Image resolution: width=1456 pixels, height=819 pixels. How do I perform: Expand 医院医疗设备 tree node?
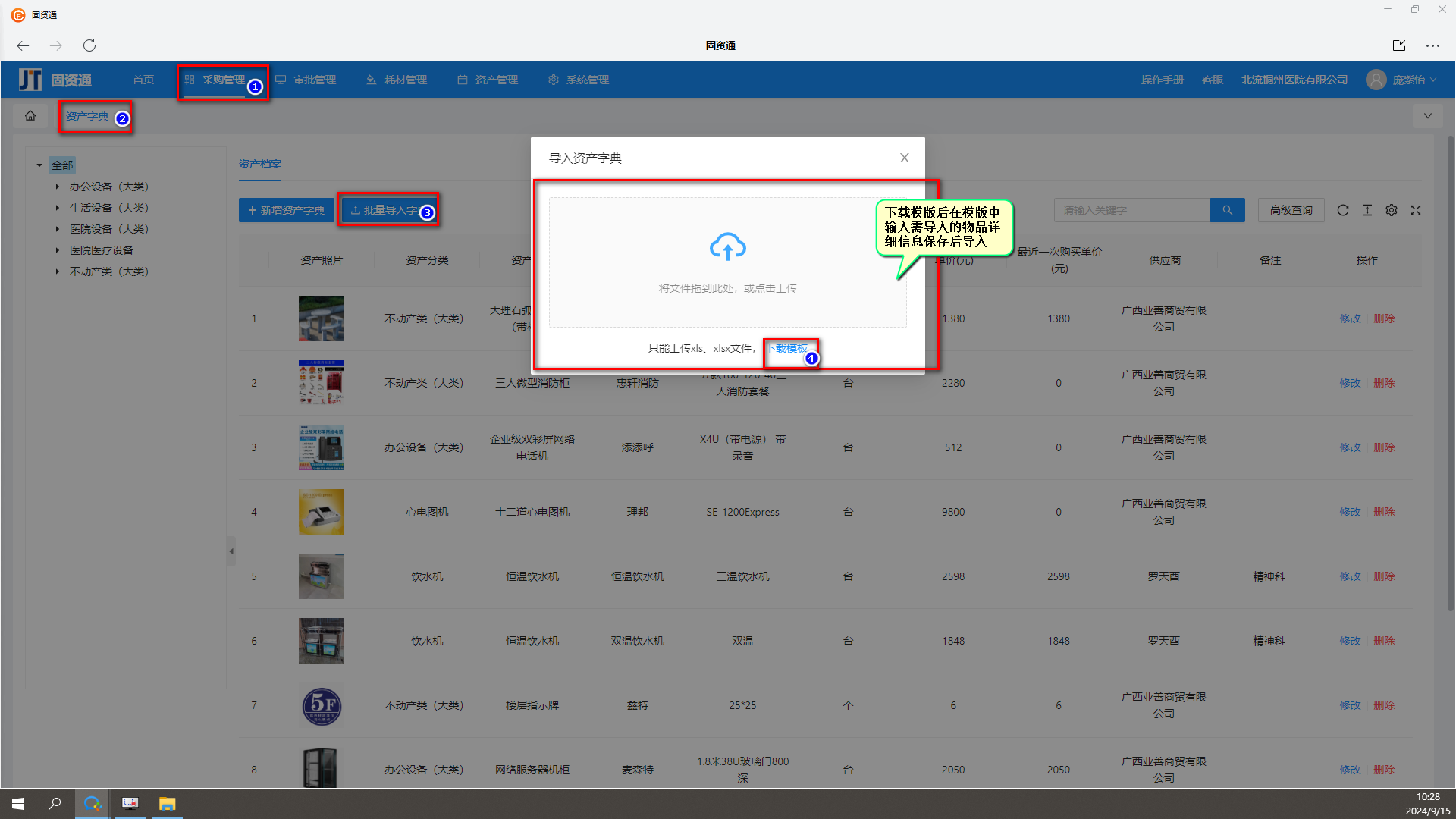click(x=57, y=250)
